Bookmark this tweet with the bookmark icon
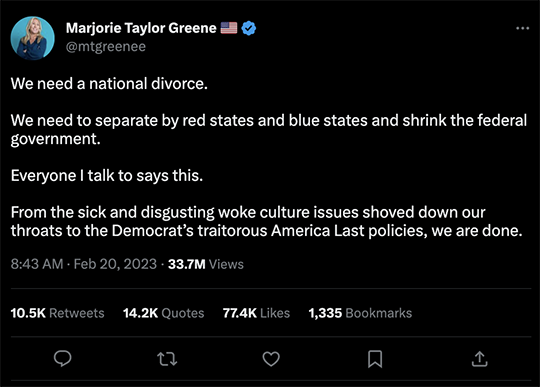 point(375,359)
